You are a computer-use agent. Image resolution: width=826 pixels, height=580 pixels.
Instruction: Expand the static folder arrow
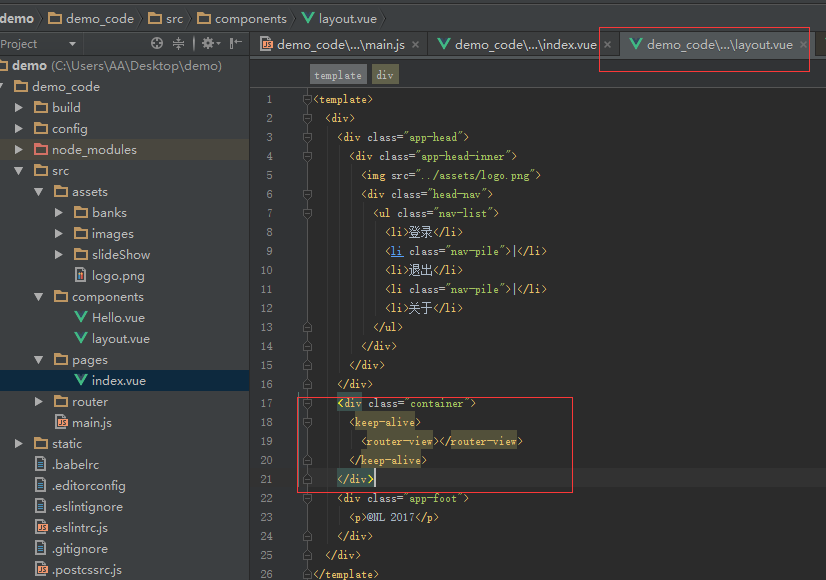click(x=19, y=444)
